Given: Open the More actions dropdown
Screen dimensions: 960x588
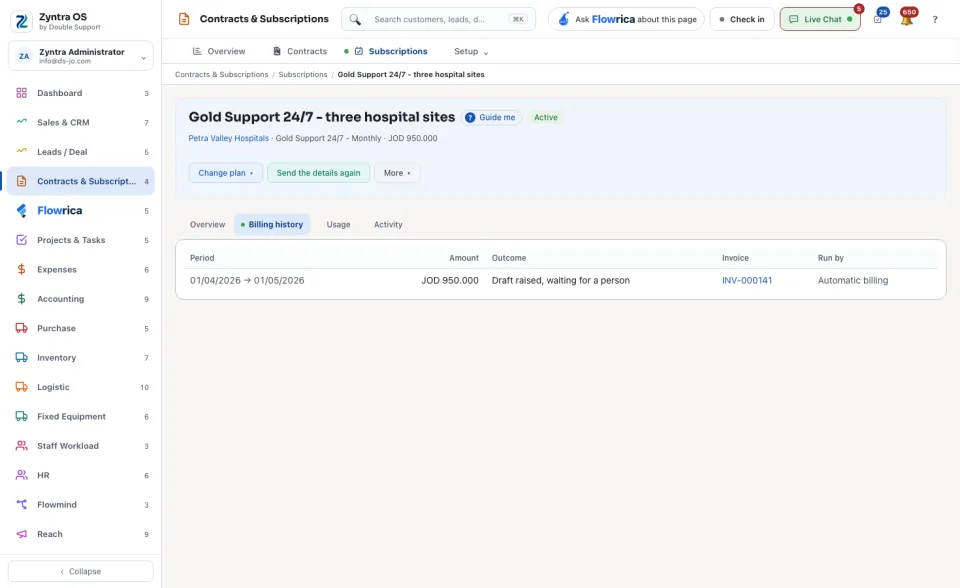Looking at the screenshot, I should point(397,173).
